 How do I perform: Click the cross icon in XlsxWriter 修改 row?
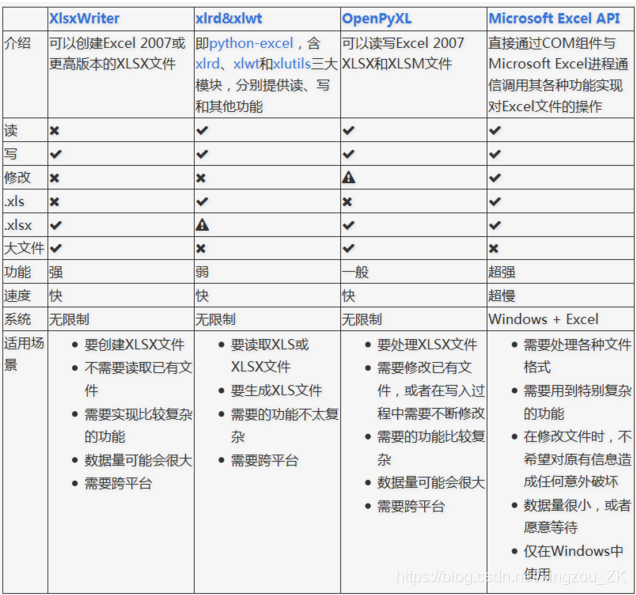click(54, 178)
